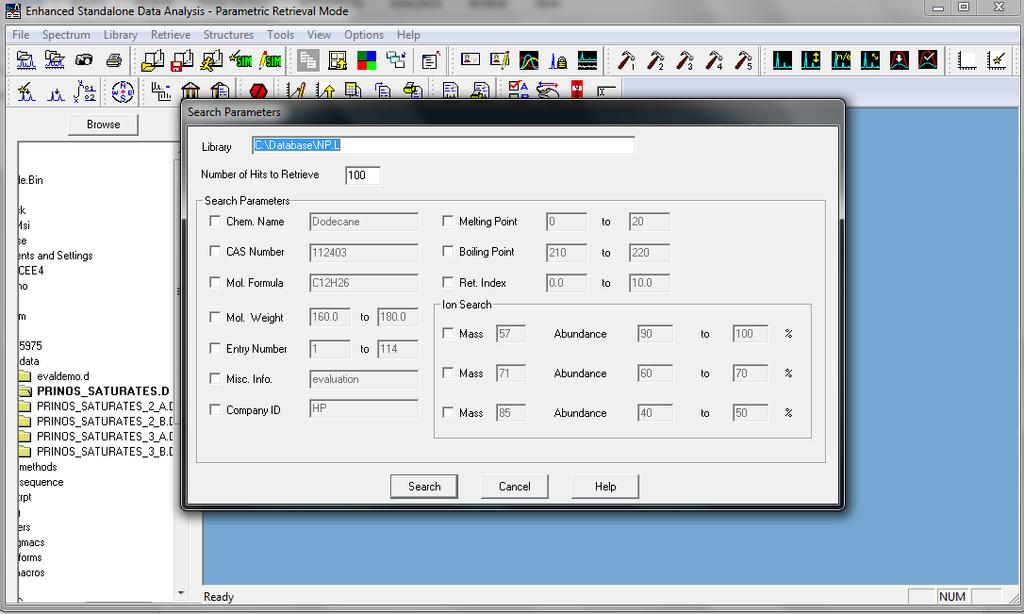Click the Browse button

[x=103, y=124]
